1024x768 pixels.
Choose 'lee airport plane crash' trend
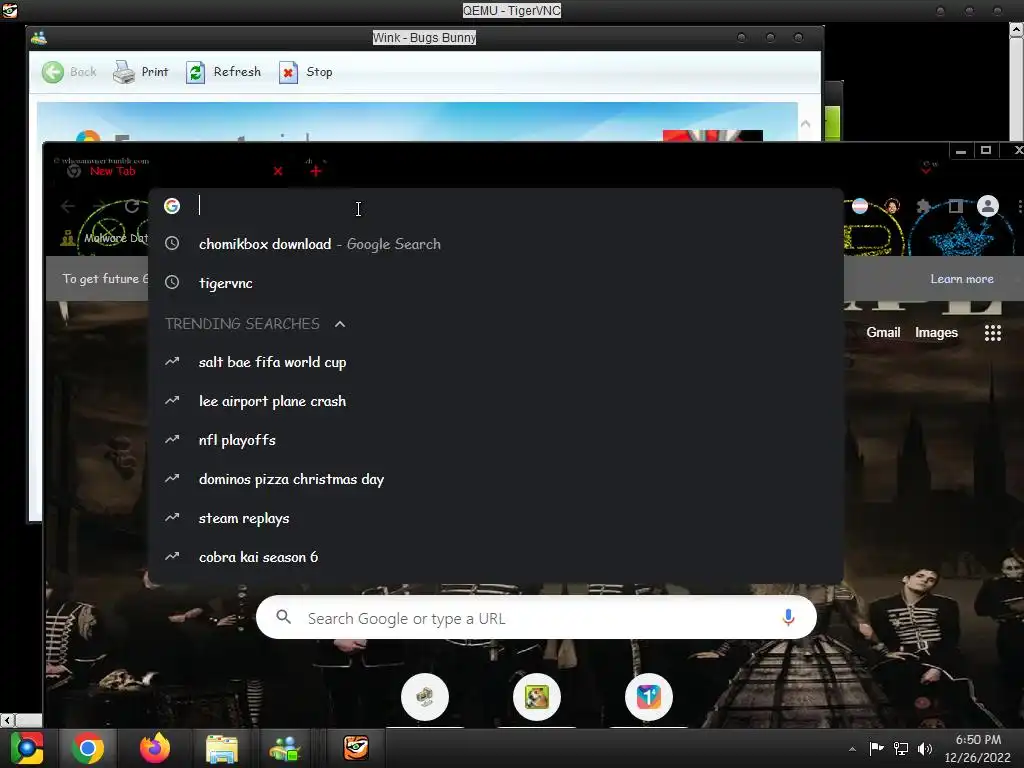(496, 401)
